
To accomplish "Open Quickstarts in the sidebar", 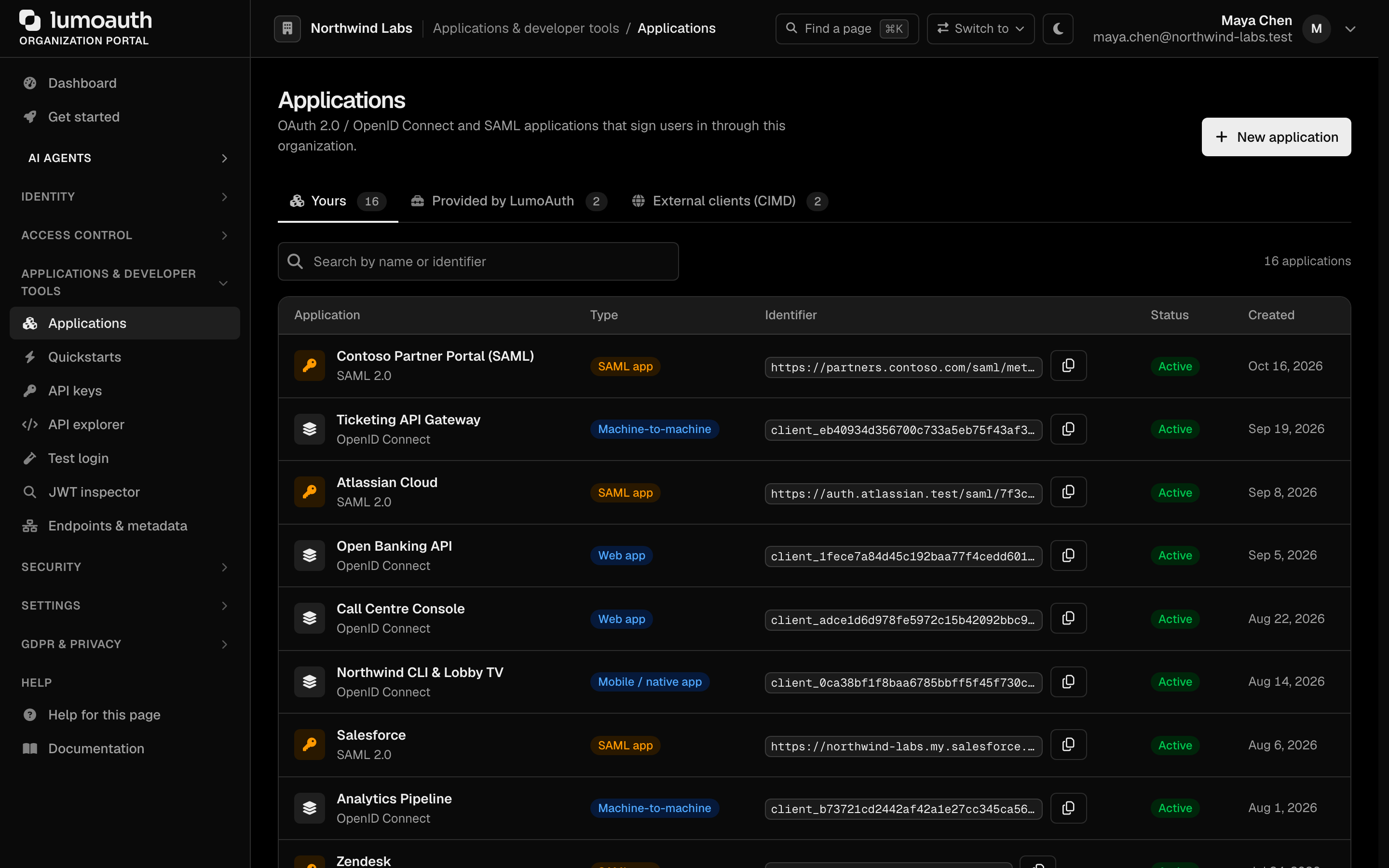I will point(124,357).
